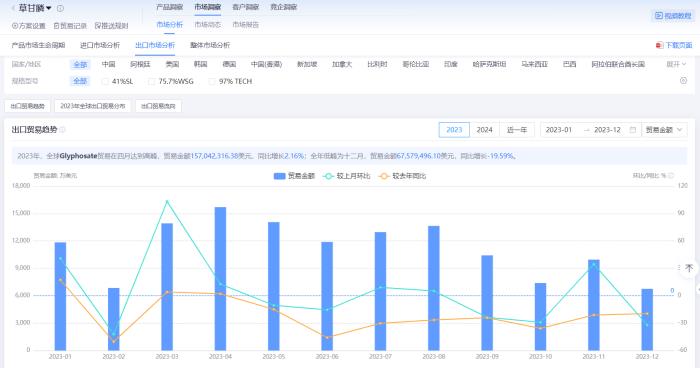
Task: Click info icon next to 环比/同比 % axis
Action: pos(671,176)
